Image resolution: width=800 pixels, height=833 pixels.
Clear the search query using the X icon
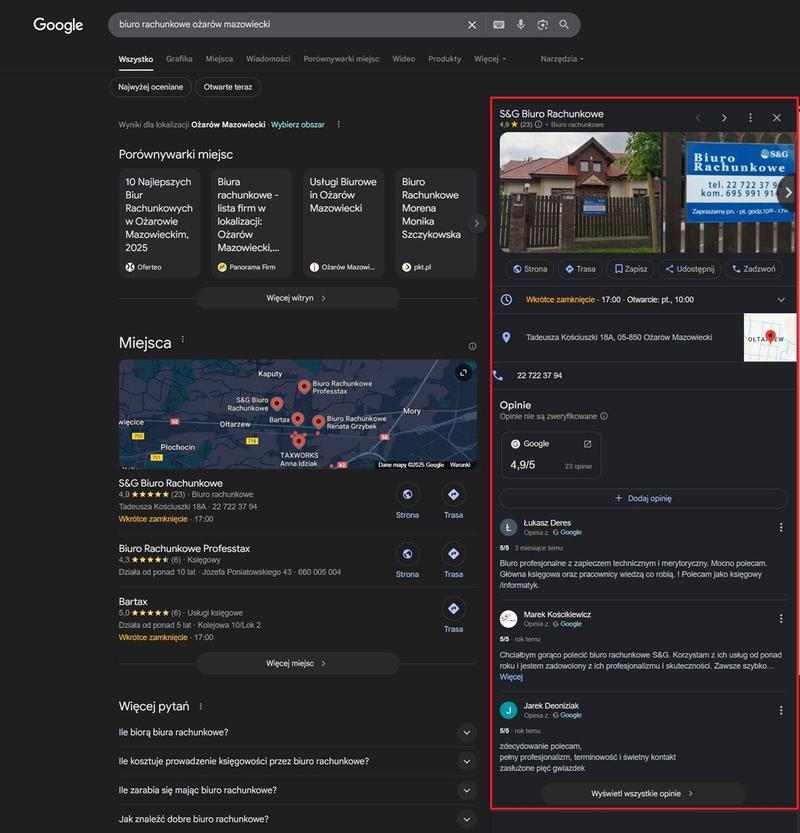[471, 25]
